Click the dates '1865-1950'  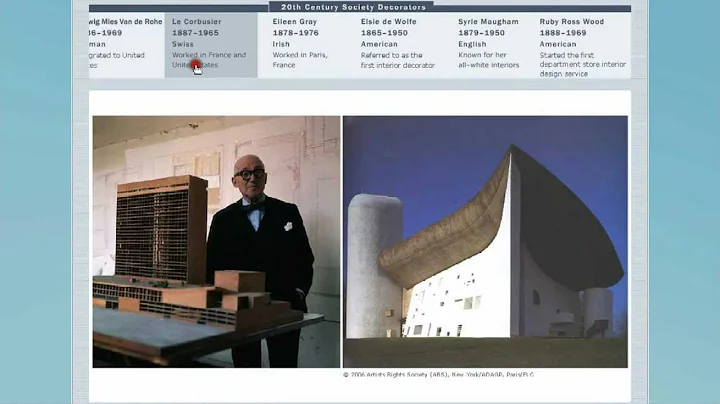click(x=384, y=33)
